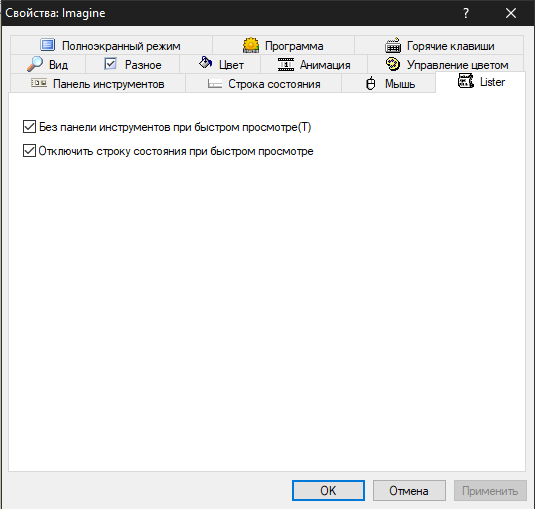Viewport: 535px width, 509px height.
Task: Click the sunflower icon of Программа tab
Action: point(251,45)
